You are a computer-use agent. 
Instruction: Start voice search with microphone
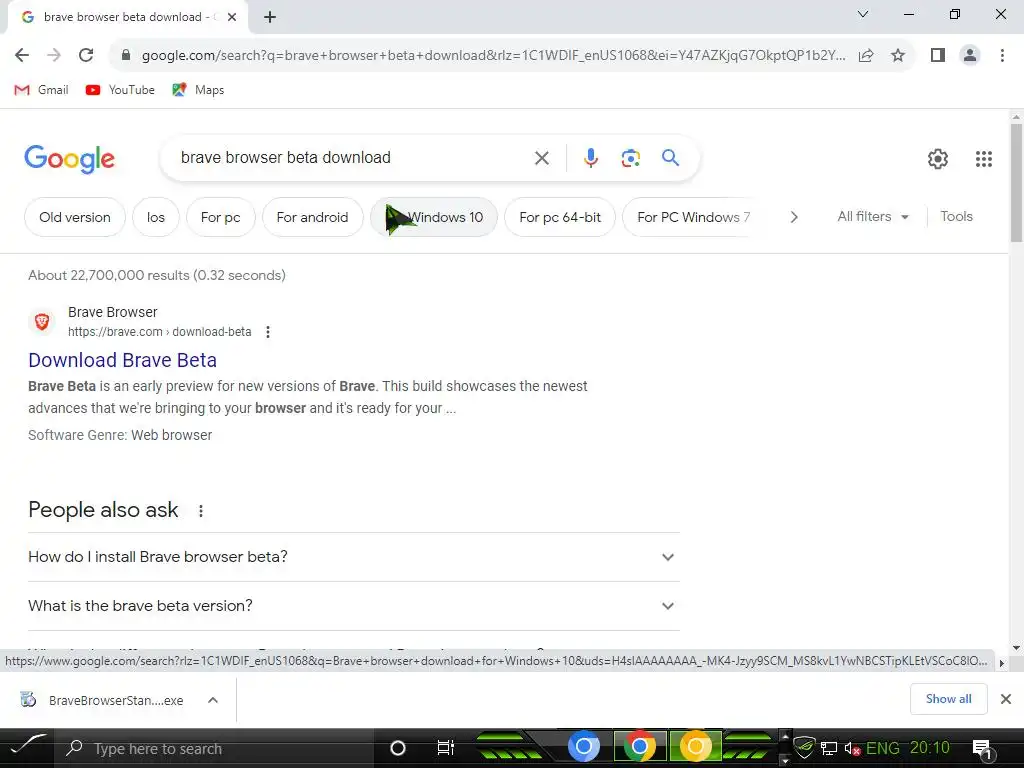pos(590,158)
